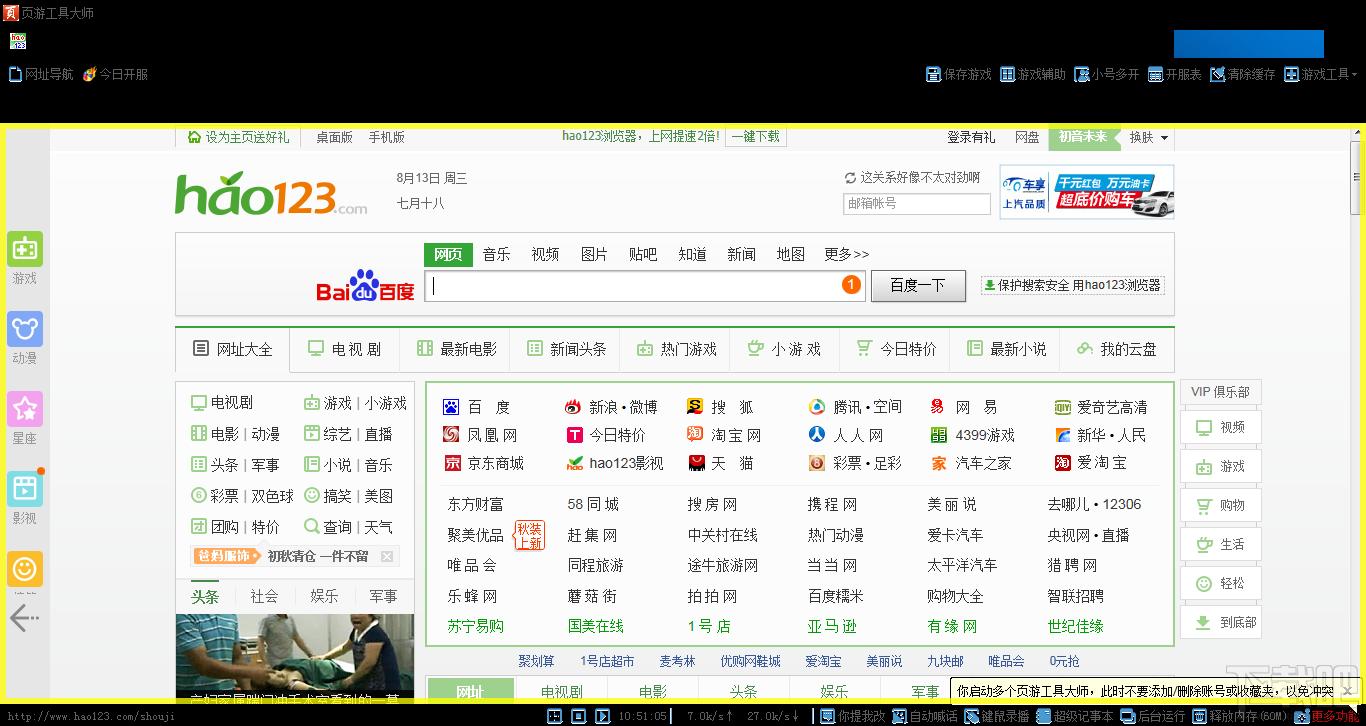1366x726 pixels.
Task: Launch 小号多开 multi-account tool
Action: pos(1107,74)
